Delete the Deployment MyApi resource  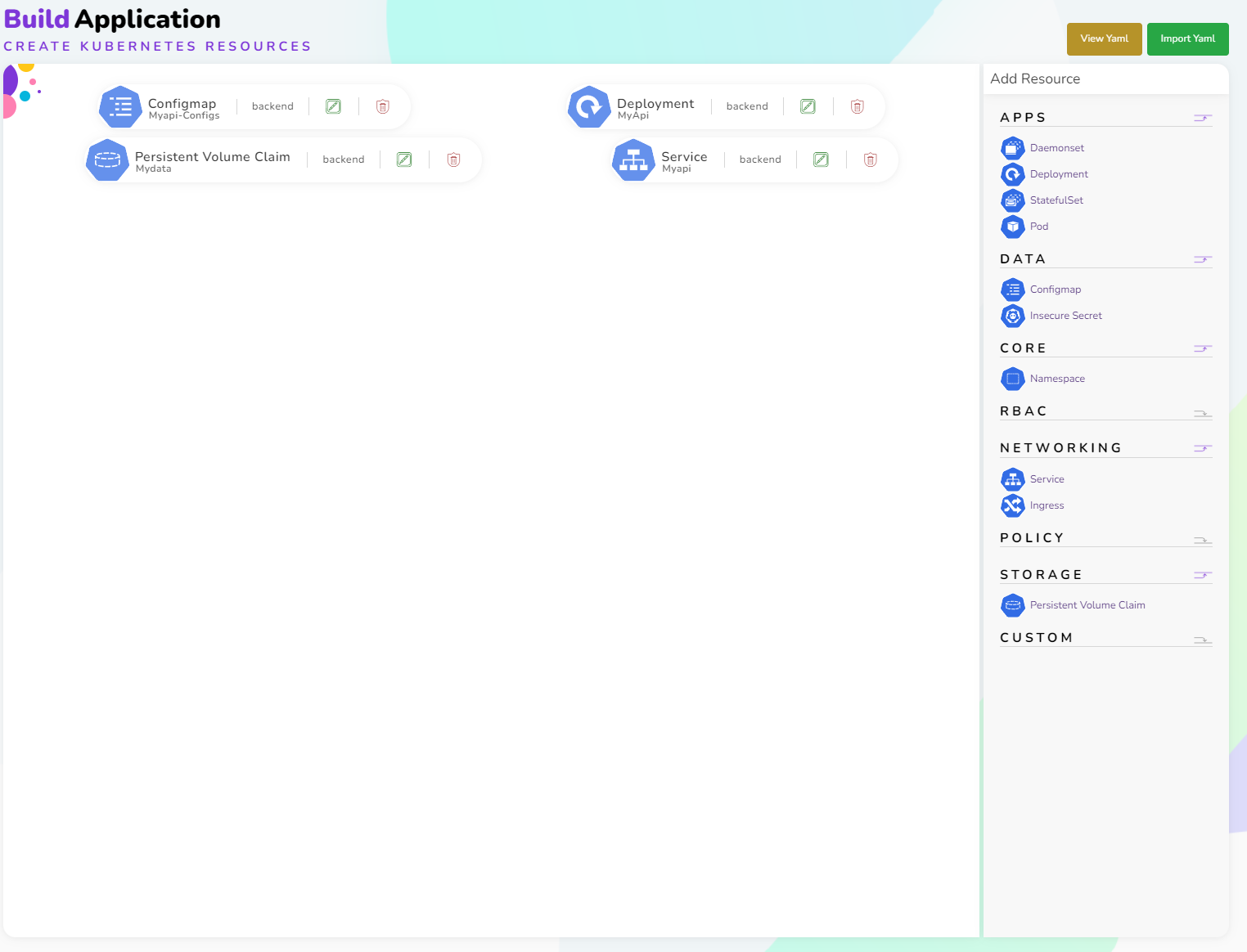(x=857, y=106)
